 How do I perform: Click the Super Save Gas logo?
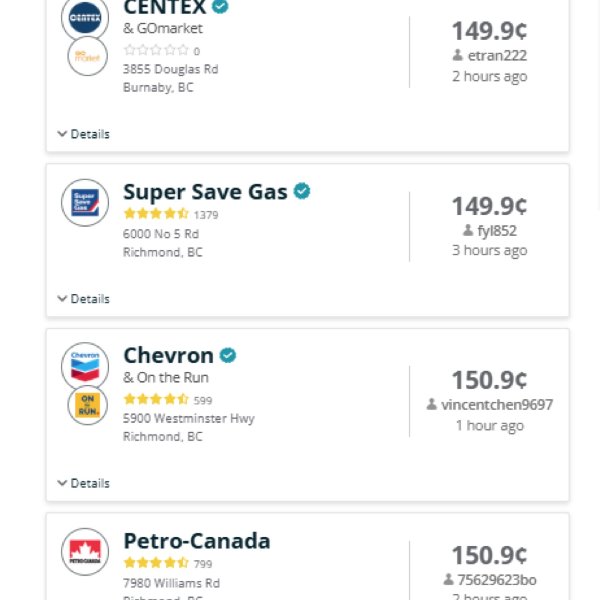(85, 202)
